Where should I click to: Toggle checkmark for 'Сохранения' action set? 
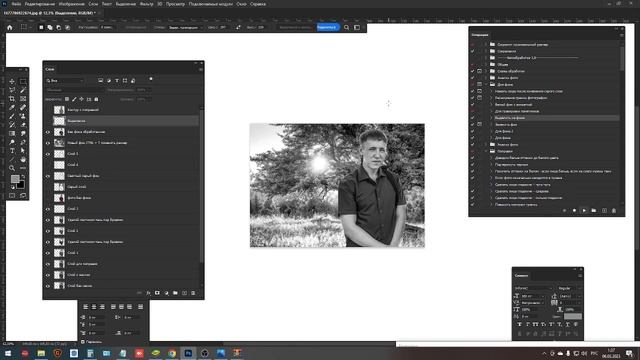(x=473, y=51)
